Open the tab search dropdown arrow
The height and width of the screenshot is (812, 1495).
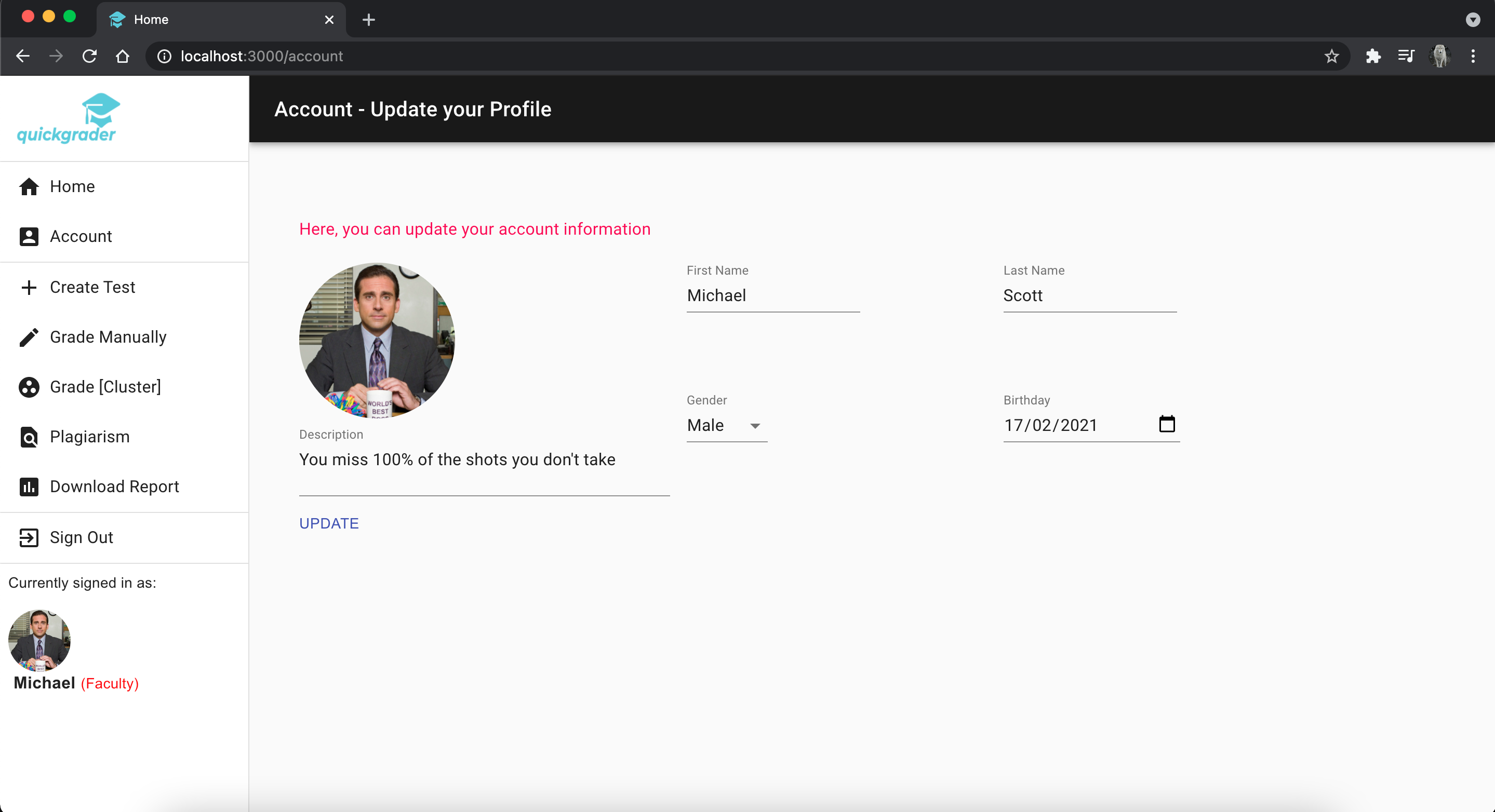coord(1472,20)
